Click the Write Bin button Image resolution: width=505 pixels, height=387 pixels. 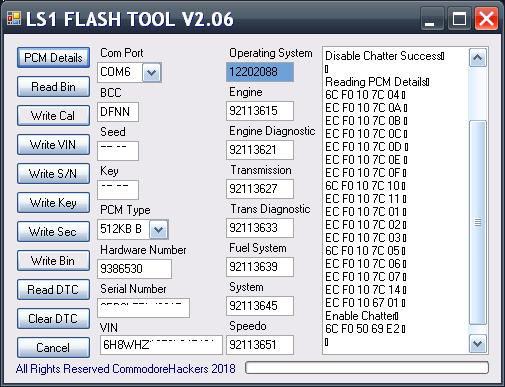pyautogui.click(x=53, y=261)
